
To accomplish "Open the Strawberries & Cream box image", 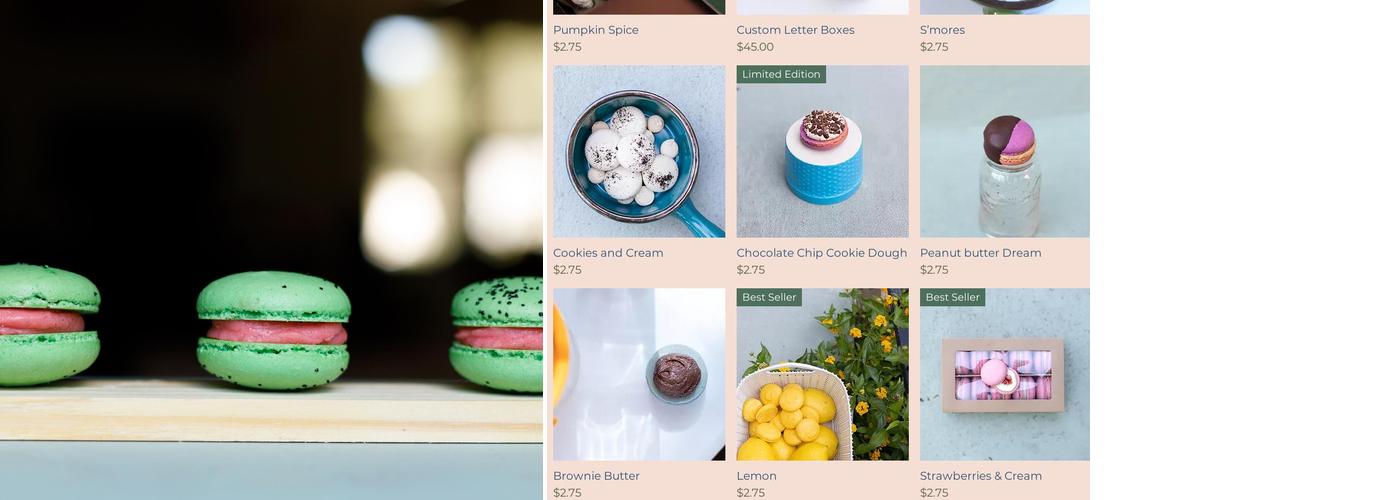I will pyautogui.click(x=1005, y=374).
